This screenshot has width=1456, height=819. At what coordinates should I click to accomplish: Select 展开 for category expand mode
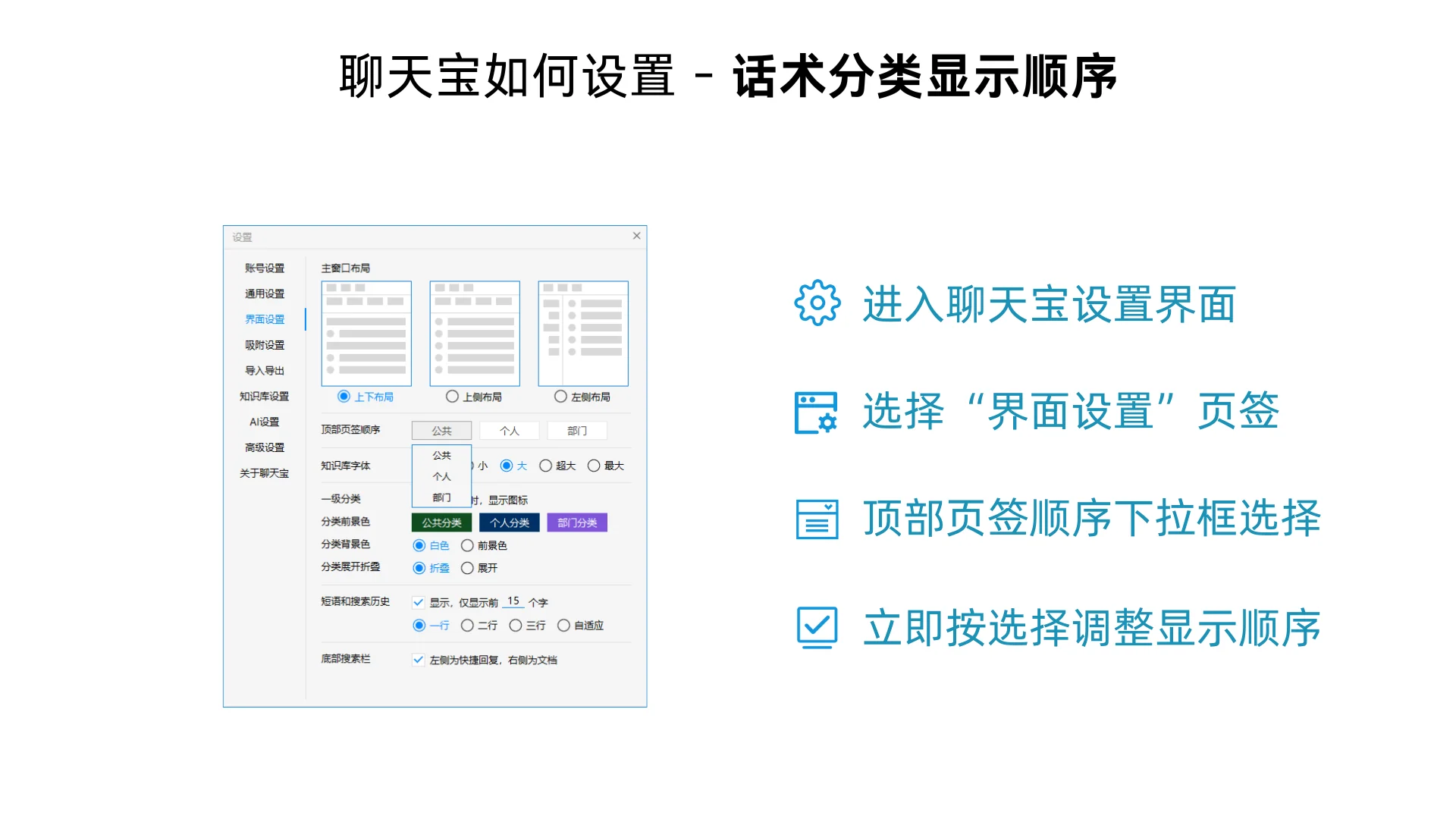click(467, 568)
